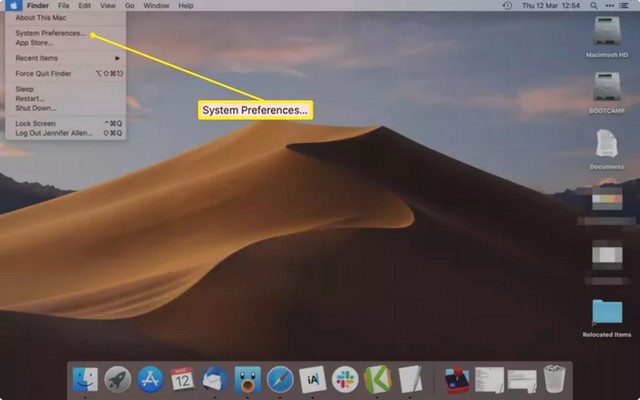Select the Relocated Items desktop folder
Viewport: 640px width, 400px height.
click(607, 315)
